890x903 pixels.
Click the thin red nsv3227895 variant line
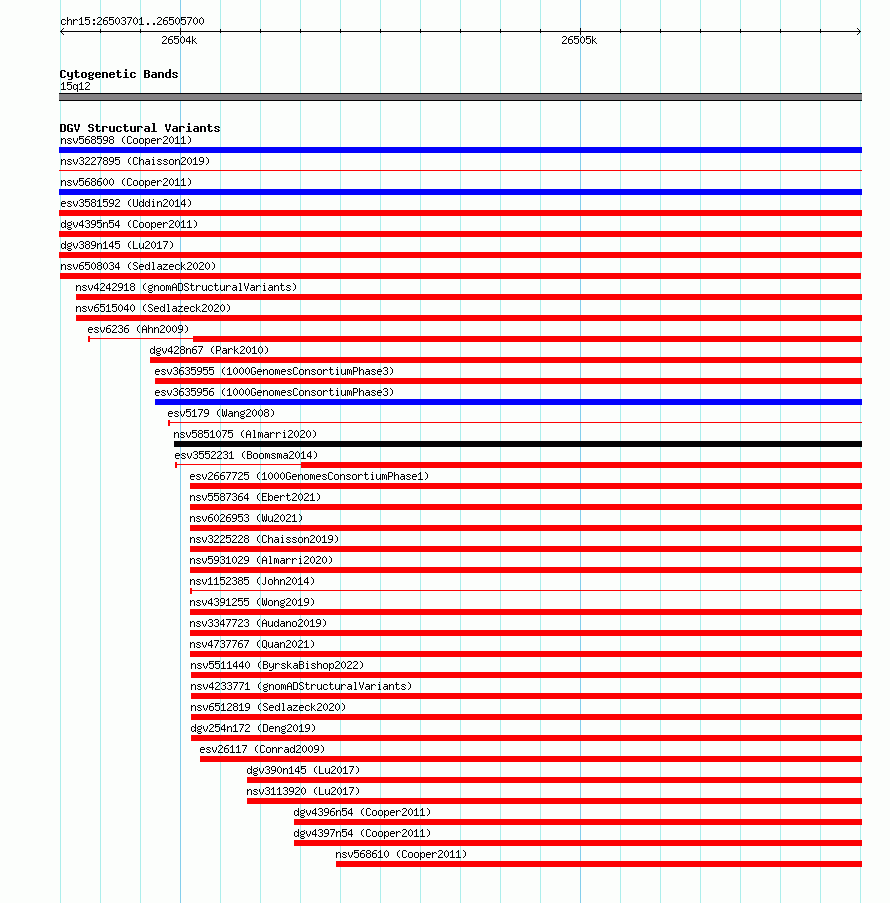pos(460,170)
